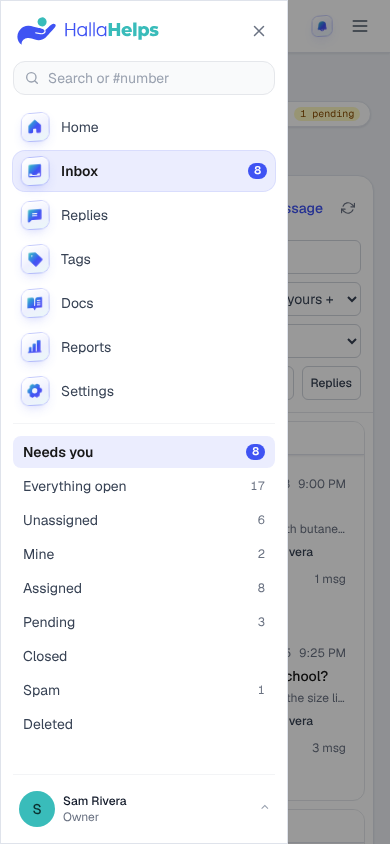Screen dimensions: 390x844
Task: Click the Owner role text
Action: (x=81, y=817)
